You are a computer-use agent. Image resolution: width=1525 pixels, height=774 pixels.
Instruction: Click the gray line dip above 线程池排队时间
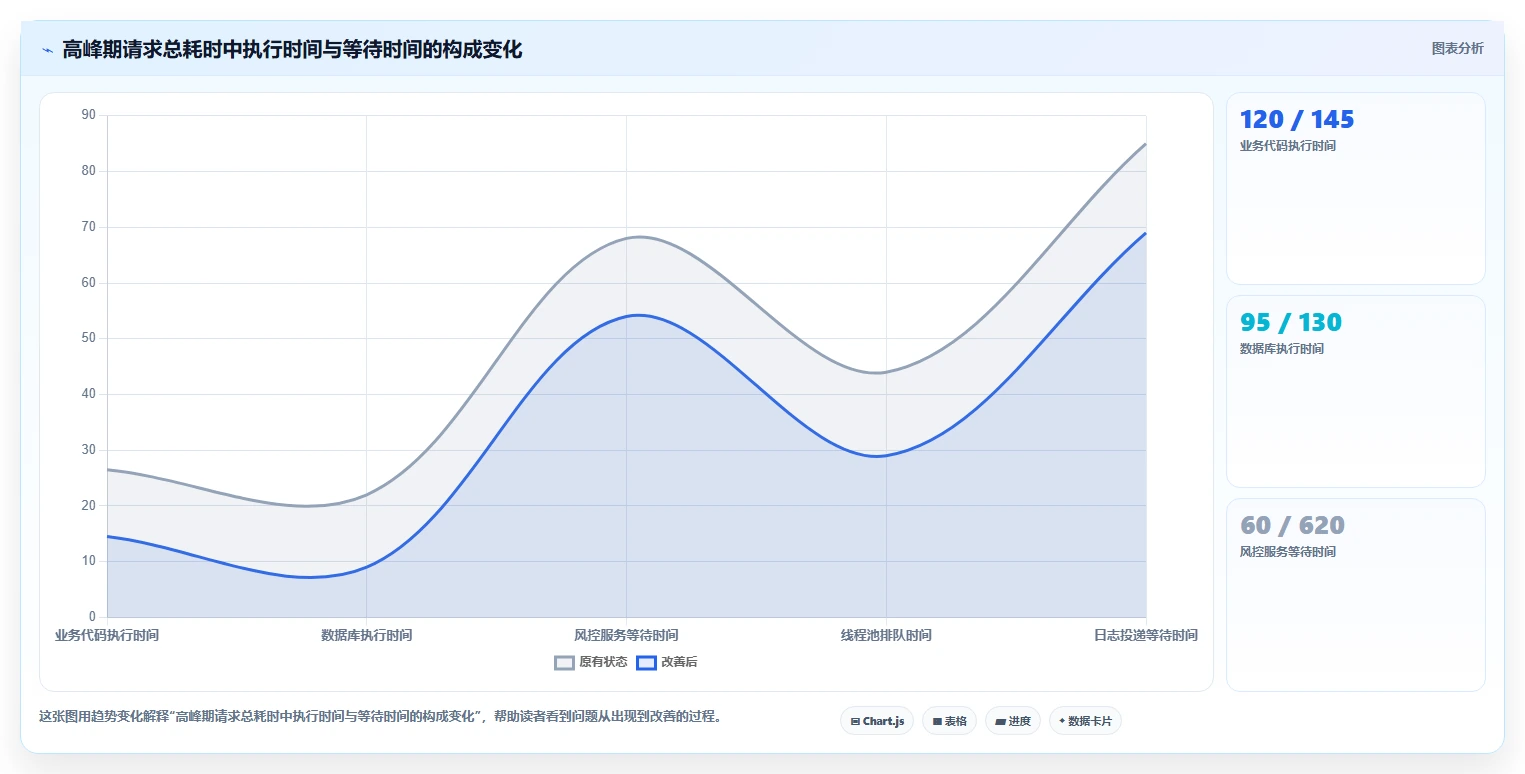pyautogui.click(x=878, y=373)
